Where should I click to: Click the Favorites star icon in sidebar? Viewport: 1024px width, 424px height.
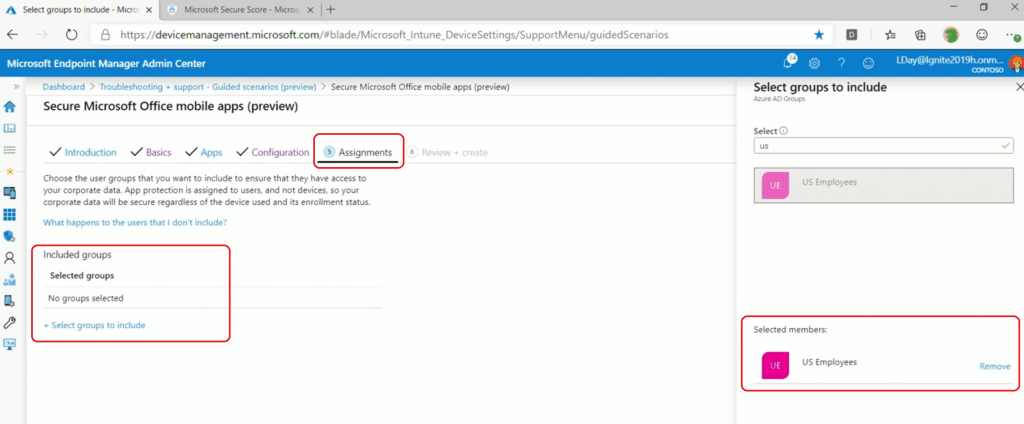click(10, 171)
